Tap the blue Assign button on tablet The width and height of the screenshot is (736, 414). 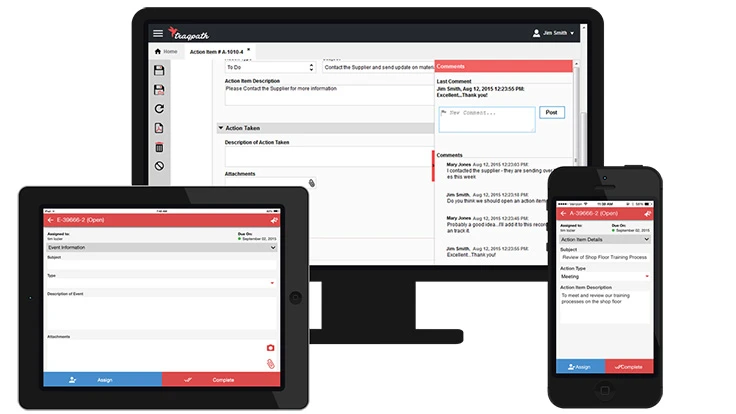102,380
